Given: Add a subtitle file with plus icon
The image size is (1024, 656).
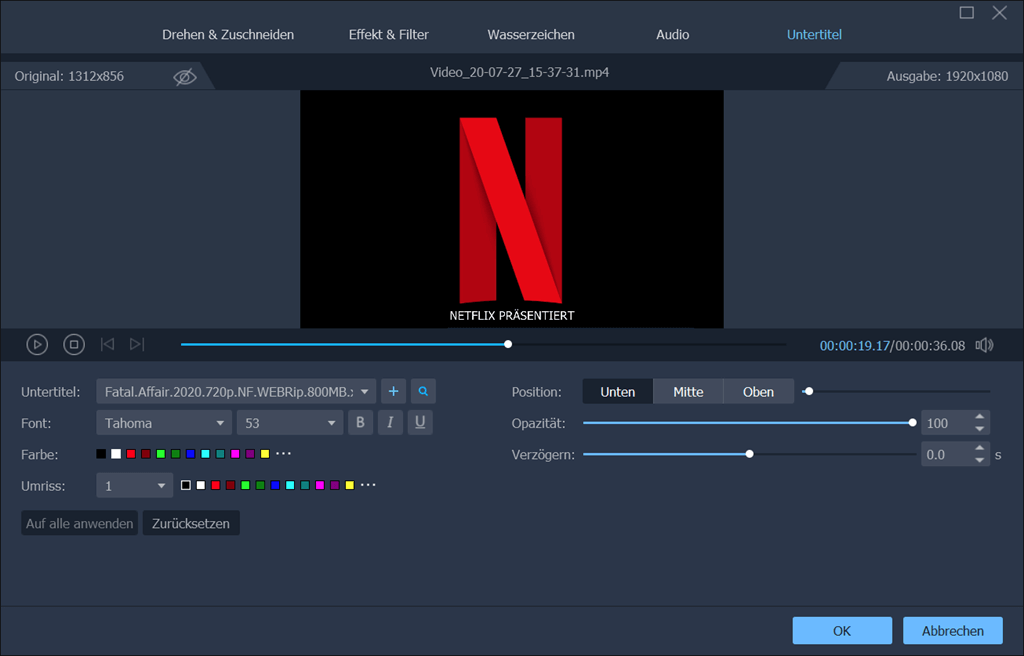Looking at the screenshot, I should point(393,391).
